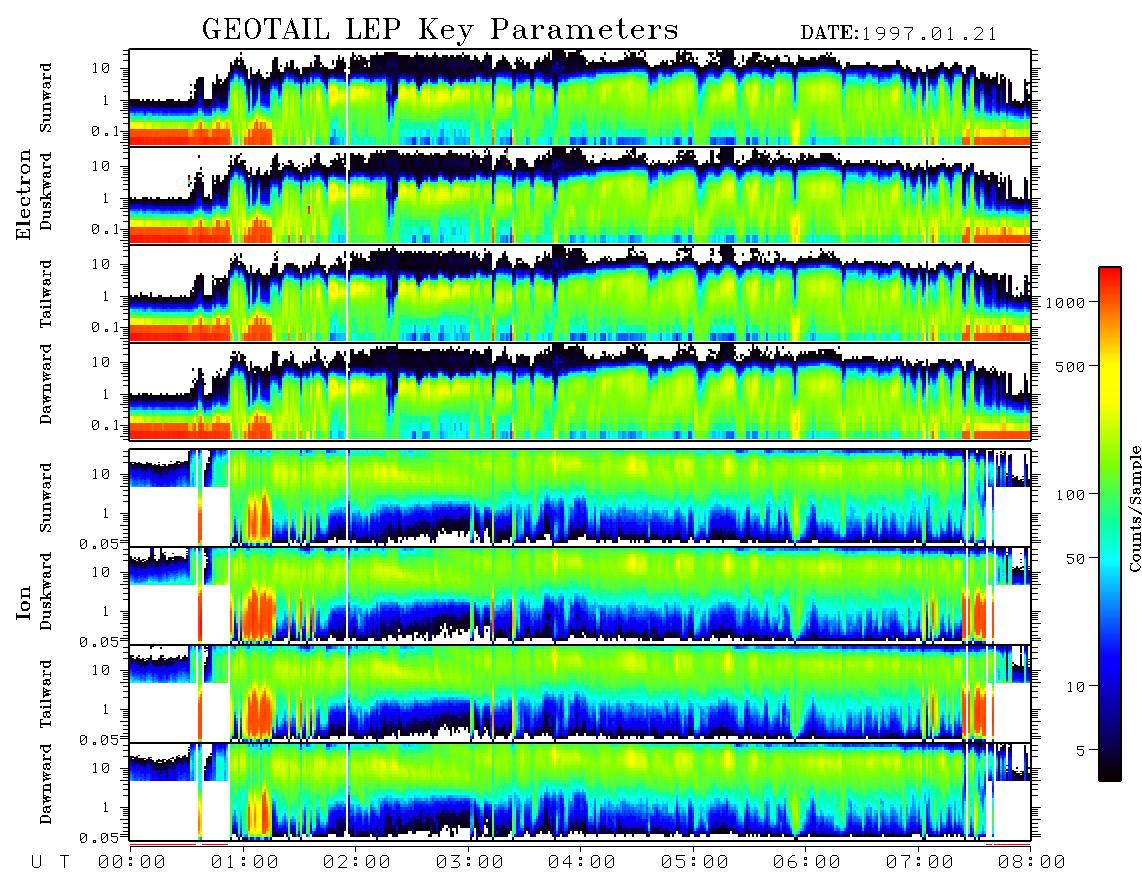
Task: Click the Electron Sunward spectrogram panel
Action: click(580, 97)
